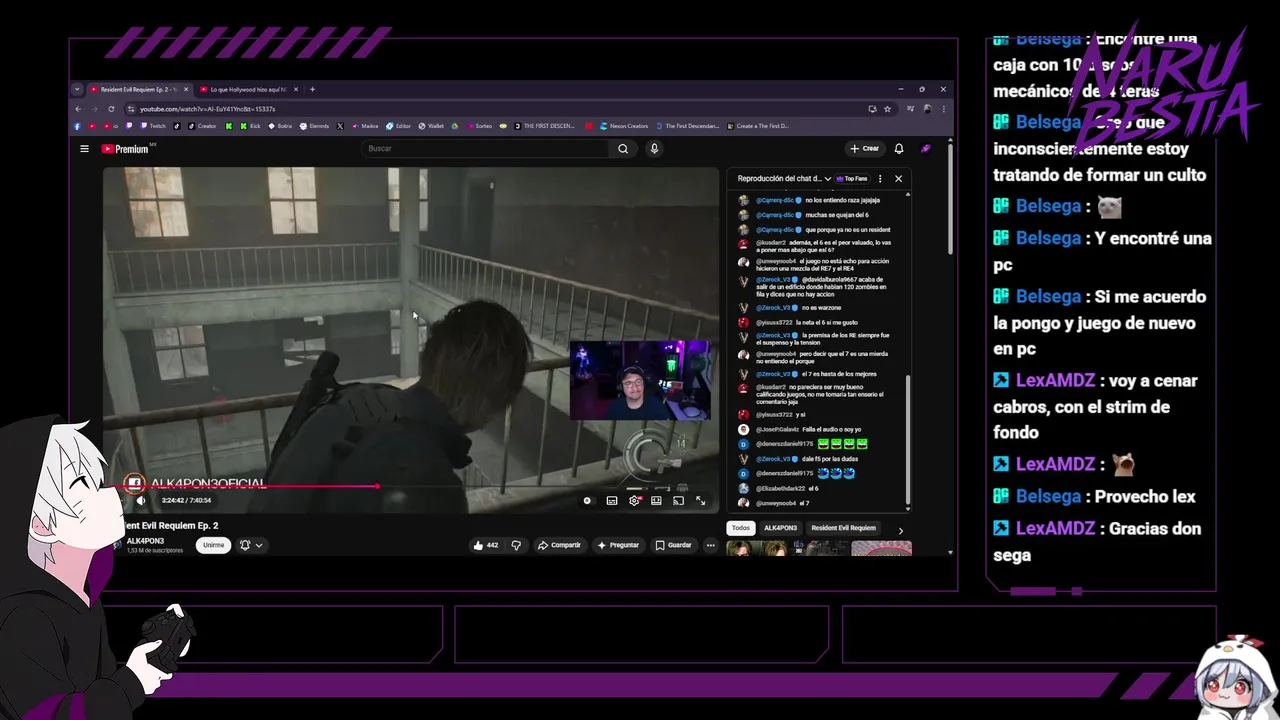Open the Twitch bookmark

point(152,126)
